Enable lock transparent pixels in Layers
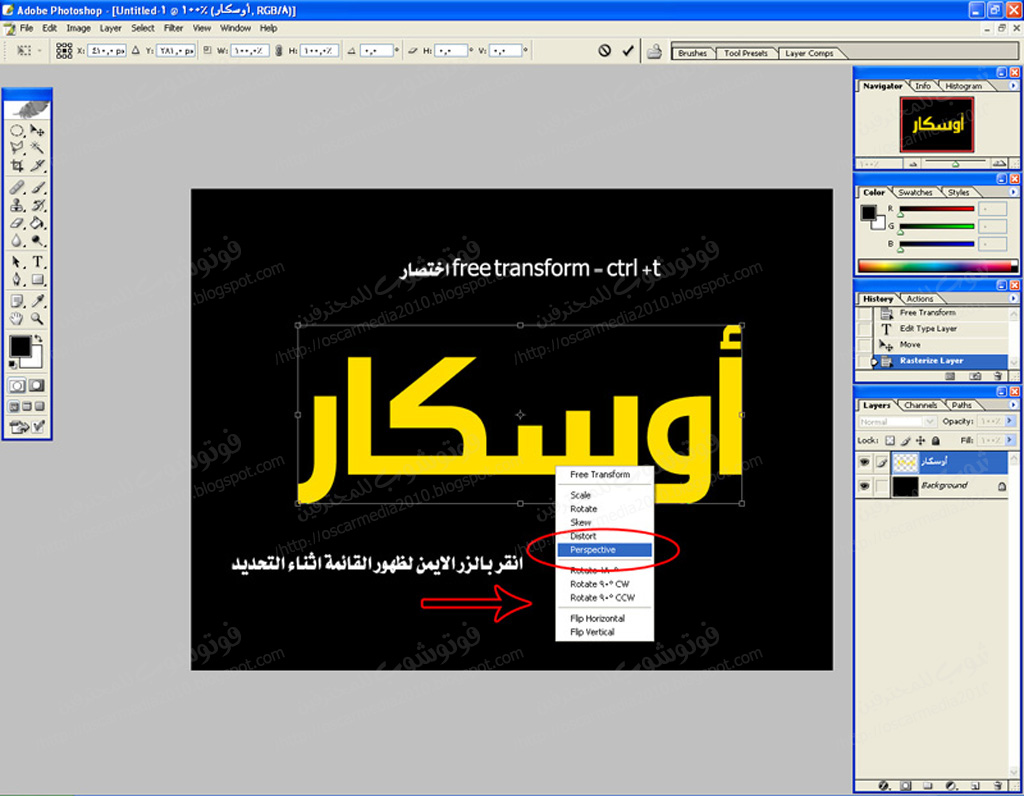Screen dimensions: 1024x796 coord(889,441)
